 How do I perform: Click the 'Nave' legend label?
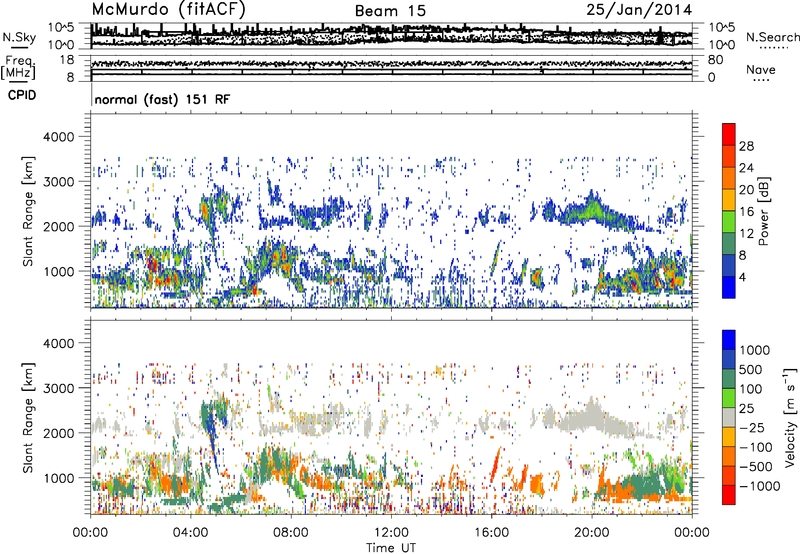(x=761, y=69)
